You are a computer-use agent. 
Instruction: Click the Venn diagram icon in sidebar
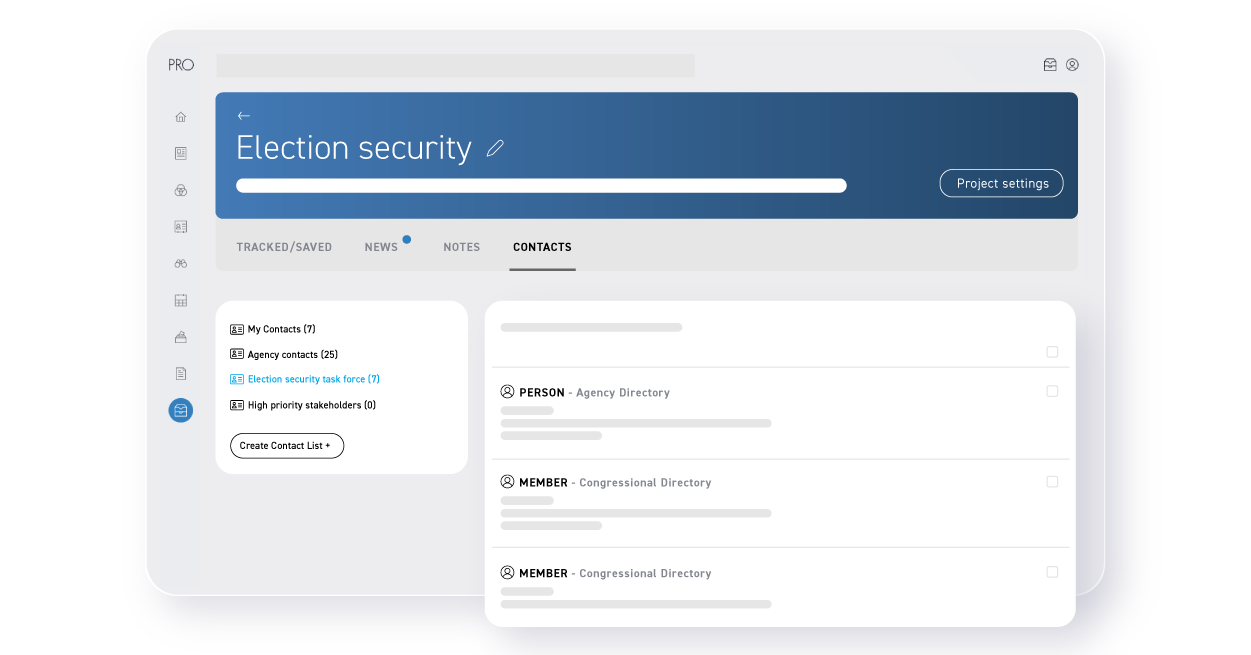tap(180, 190)
